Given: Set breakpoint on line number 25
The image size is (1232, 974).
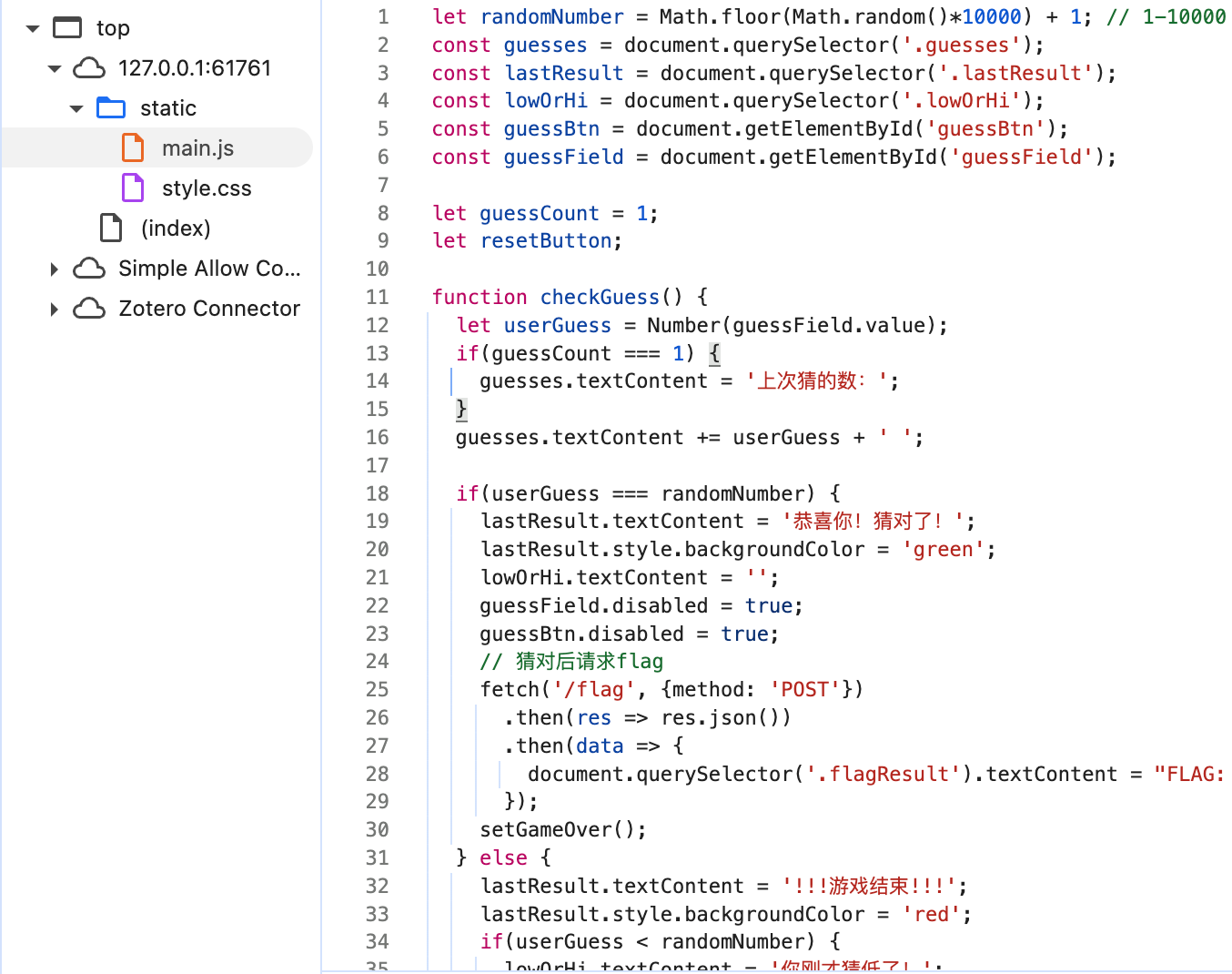Looking at the screenshot, I should [x=378, y=690].
